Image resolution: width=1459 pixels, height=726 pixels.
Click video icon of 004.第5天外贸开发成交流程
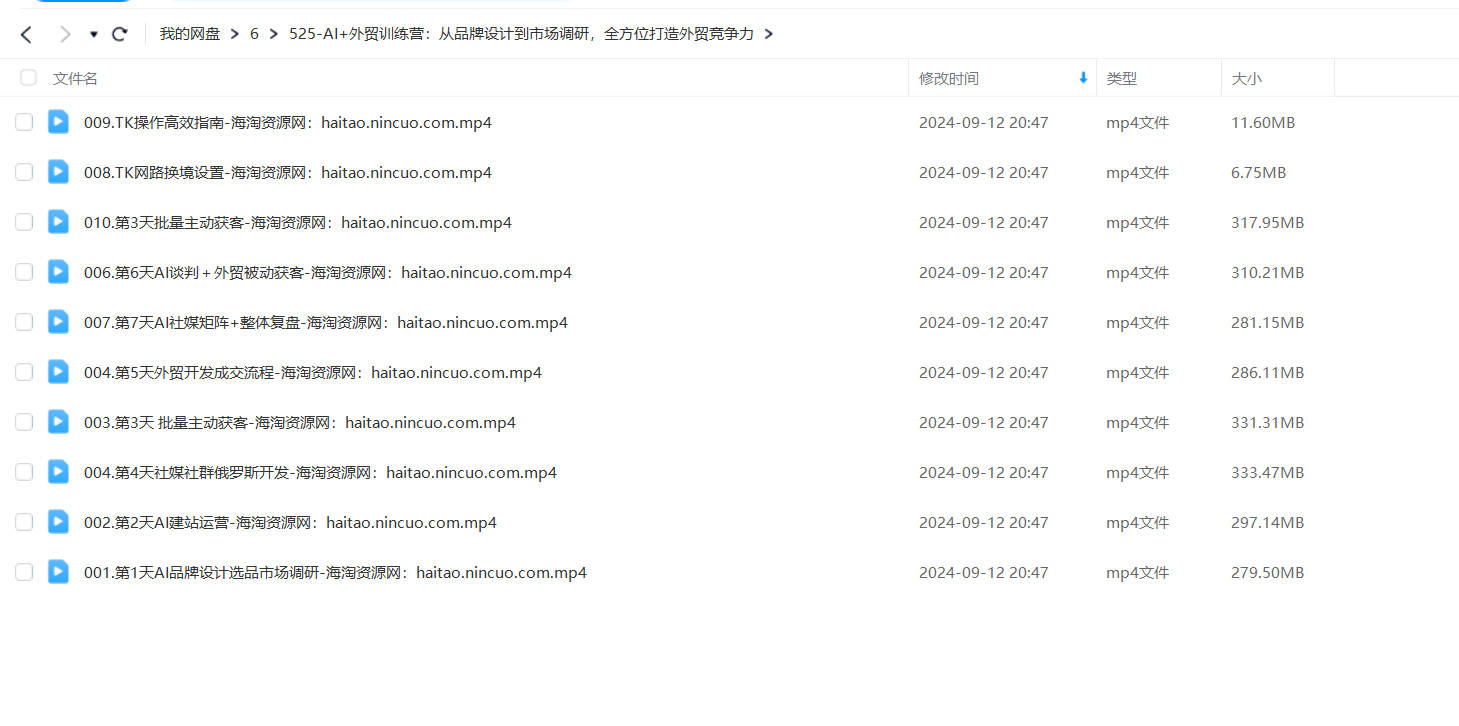pos(59,371)
